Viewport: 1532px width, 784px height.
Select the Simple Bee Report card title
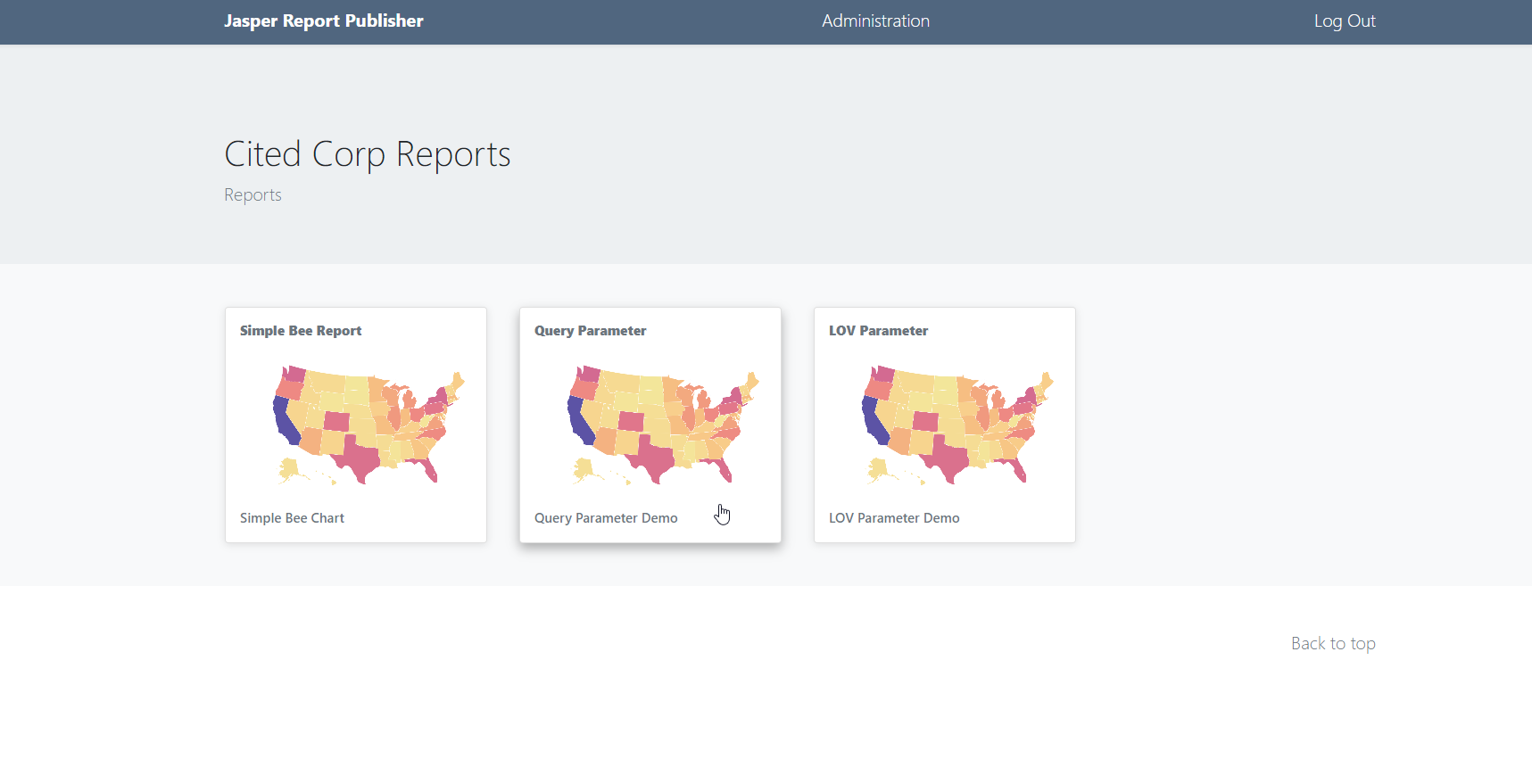[x=301, y=330]
